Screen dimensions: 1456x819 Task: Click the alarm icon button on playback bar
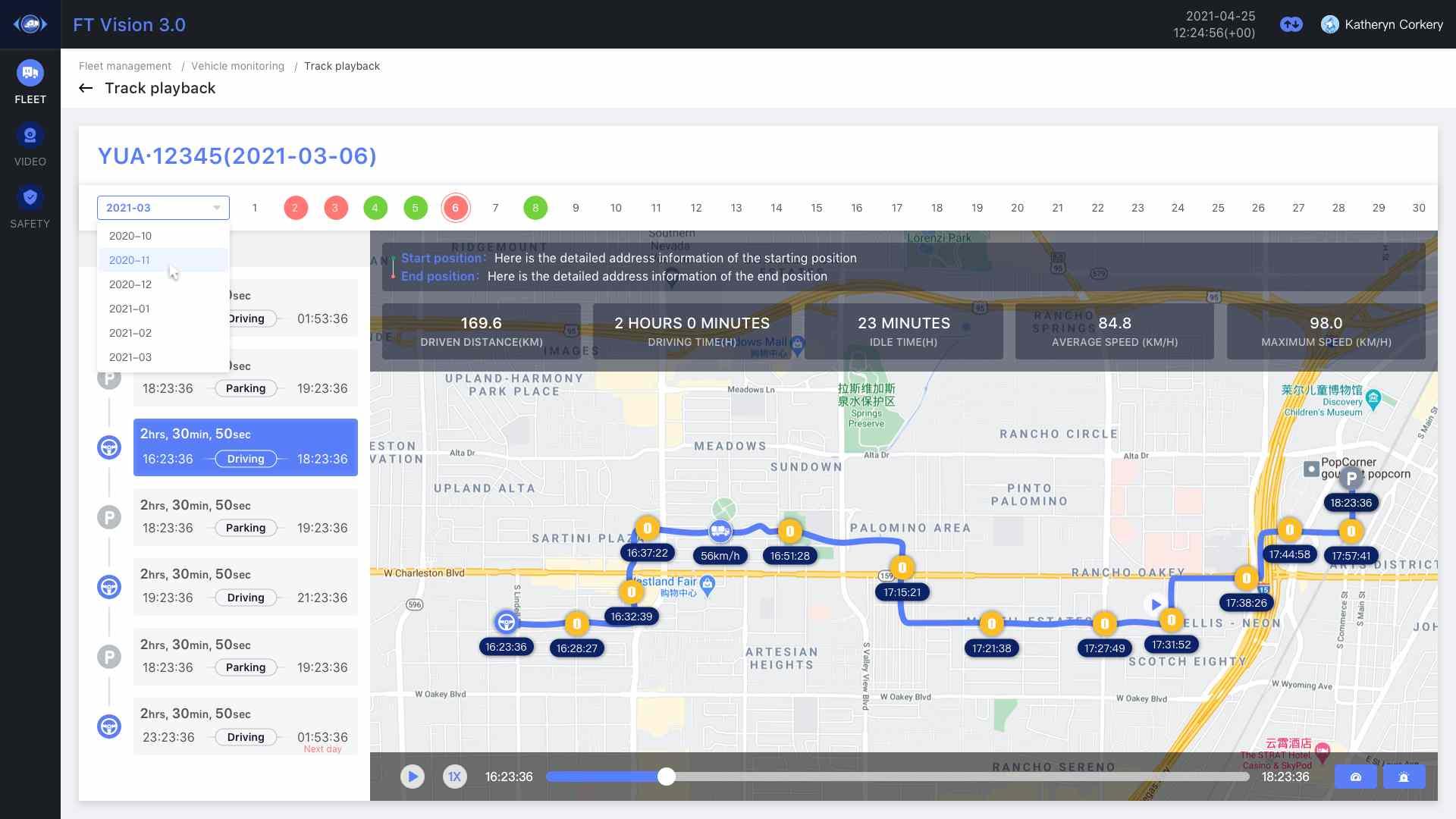(x=1404, y=777)
